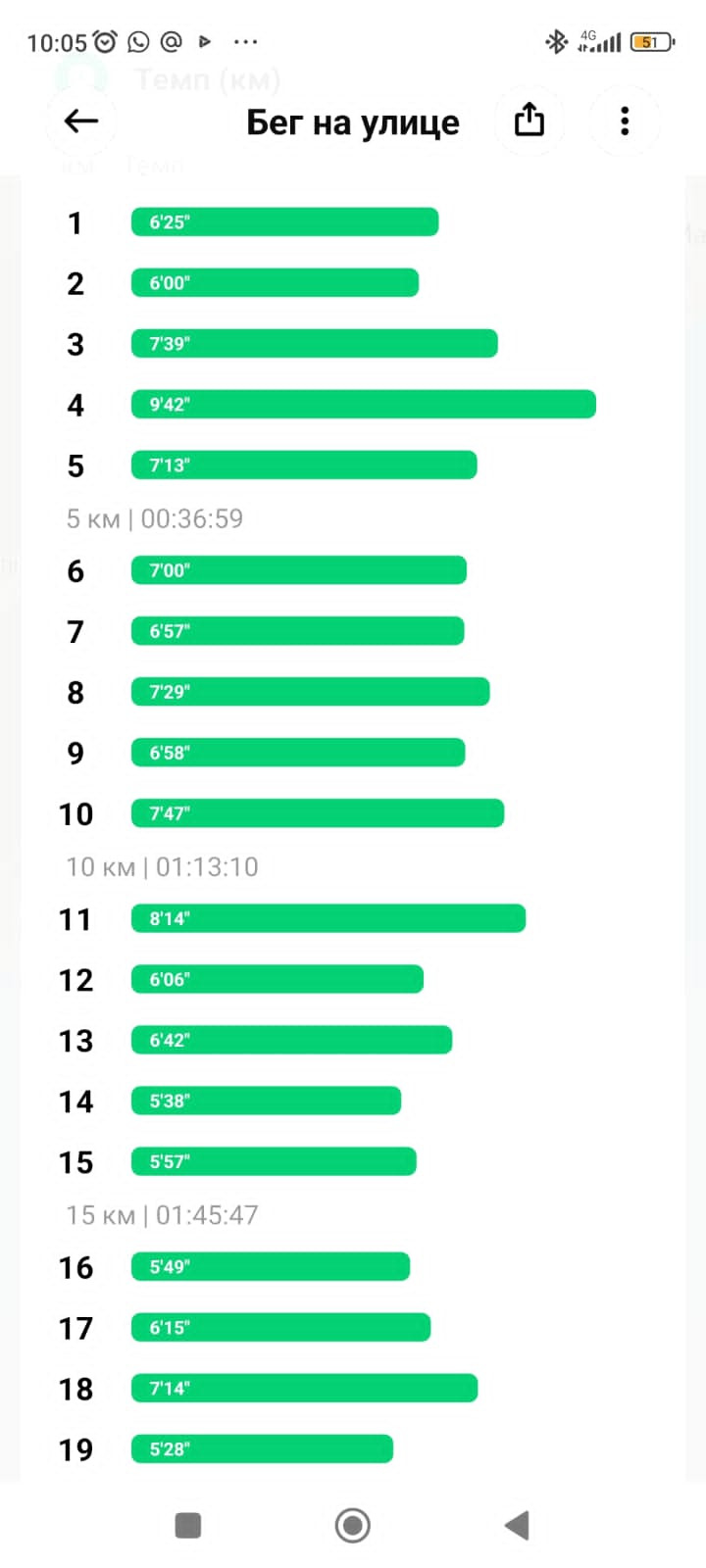Tap the alarm clock status icon
Viewport: 706px width, 1568px height.
(105, 41)
